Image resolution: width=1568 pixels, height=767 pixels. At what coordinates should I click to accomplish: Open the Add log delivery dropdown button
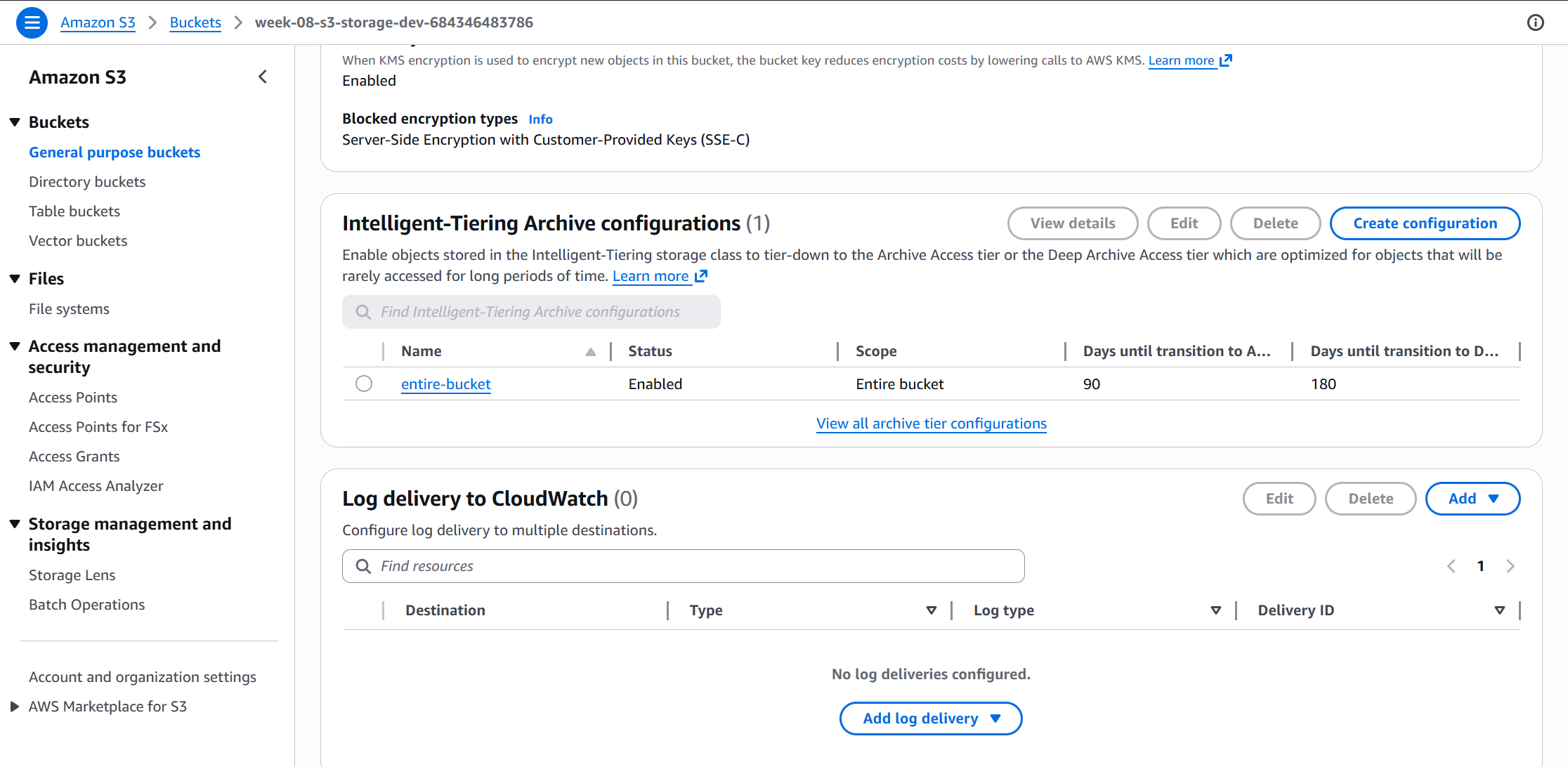point(931,719)
